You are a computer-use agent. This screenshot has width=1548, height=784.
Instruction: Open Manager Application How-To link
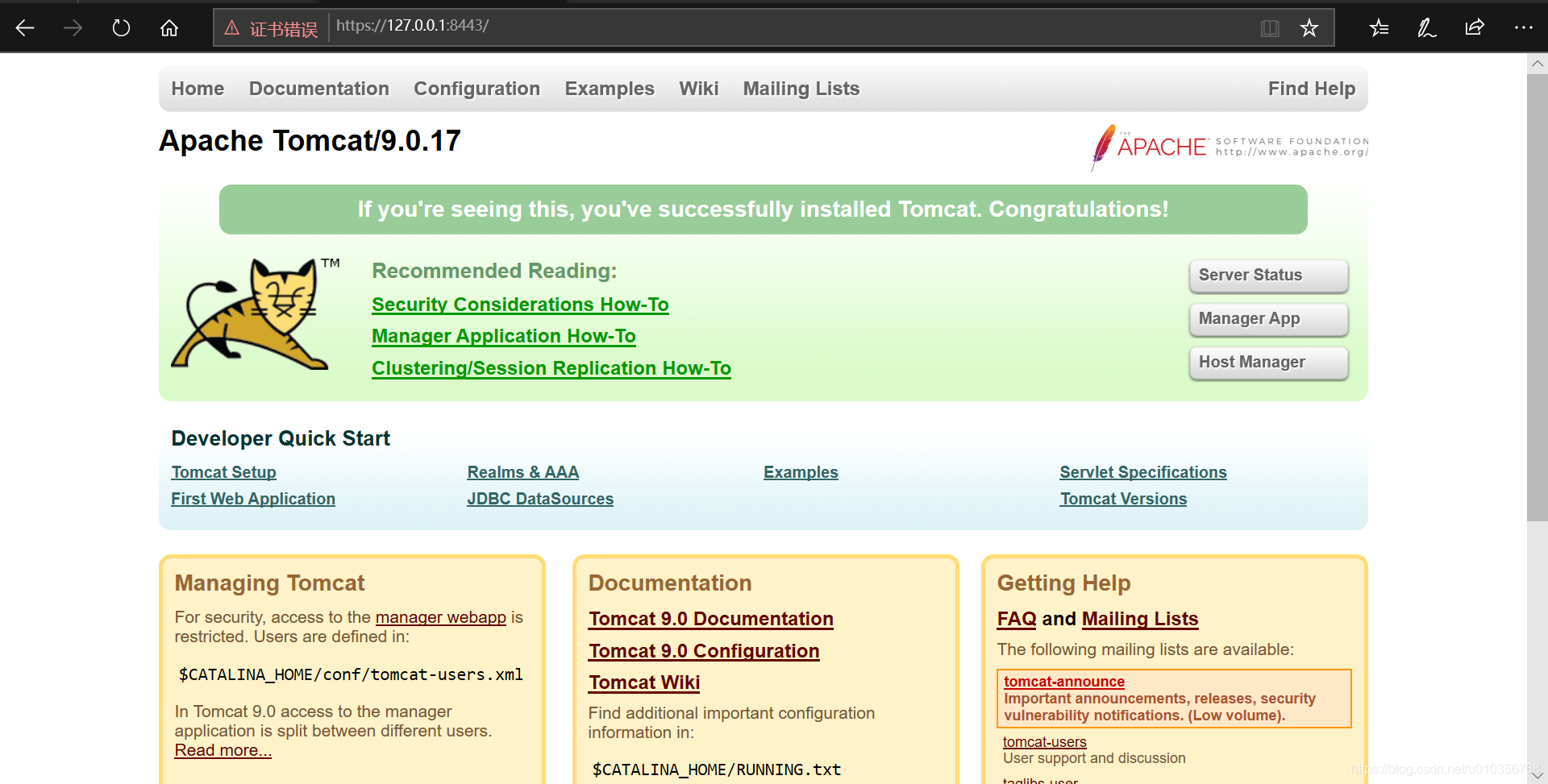[504, 336]
